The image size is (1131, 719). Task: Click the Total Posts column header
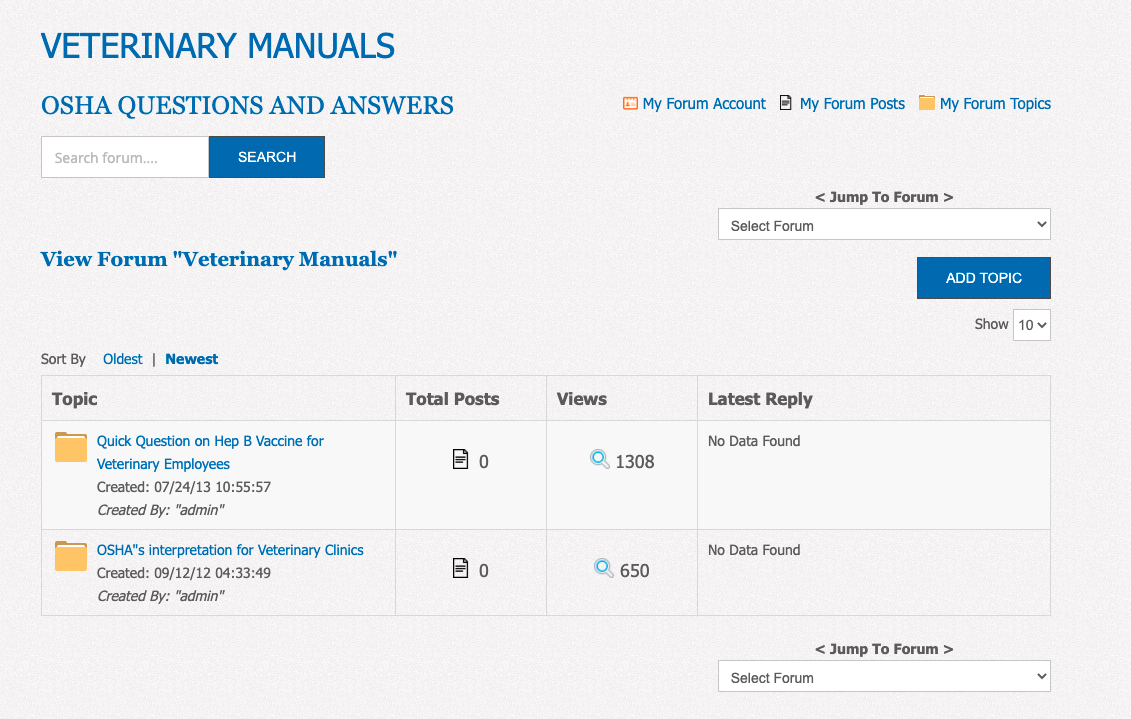[x=452, y=399]
